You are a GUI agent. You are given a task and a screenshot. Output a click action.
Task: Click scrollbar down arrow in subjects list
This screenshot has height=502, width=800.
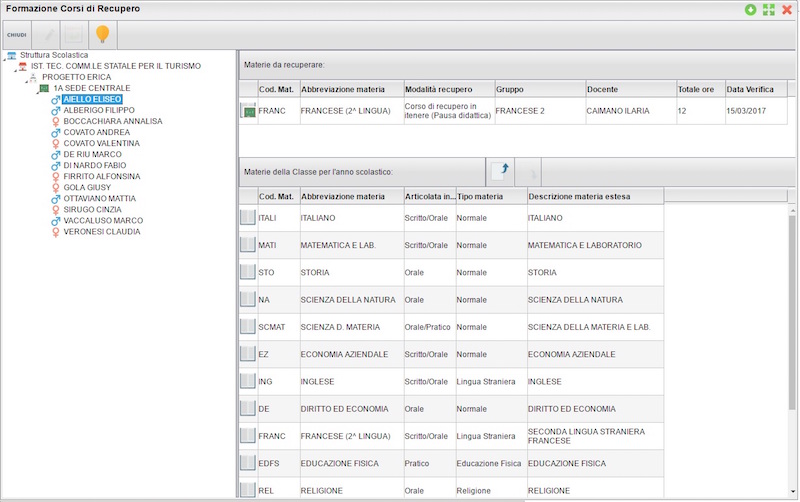[792, 492]
